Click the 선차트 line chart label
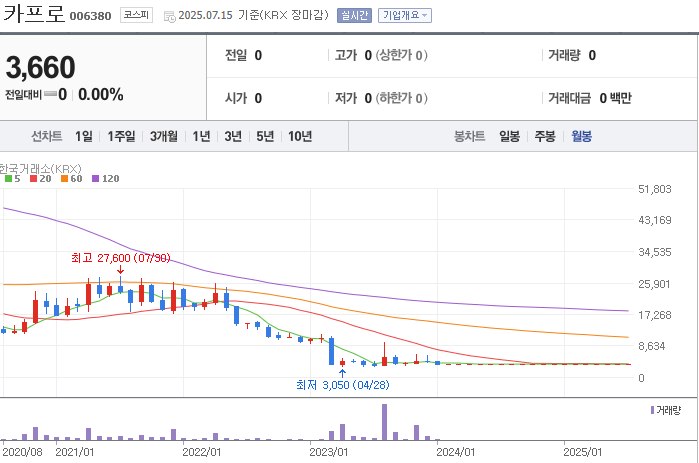699x463 pixels. [46, 136]
